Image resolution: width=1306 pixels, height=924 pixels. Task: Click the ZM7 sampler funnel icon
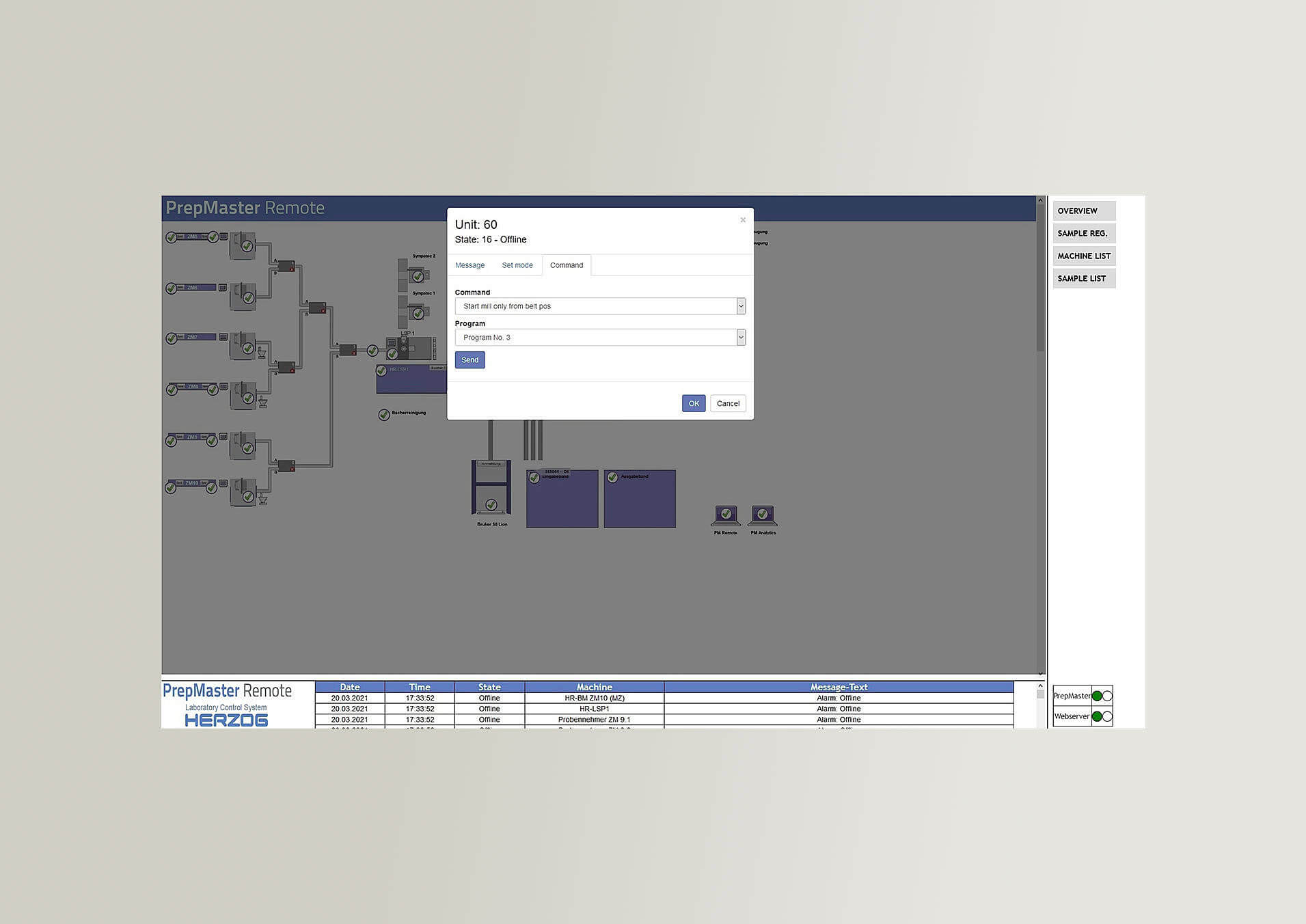click(x=262, y=353)
